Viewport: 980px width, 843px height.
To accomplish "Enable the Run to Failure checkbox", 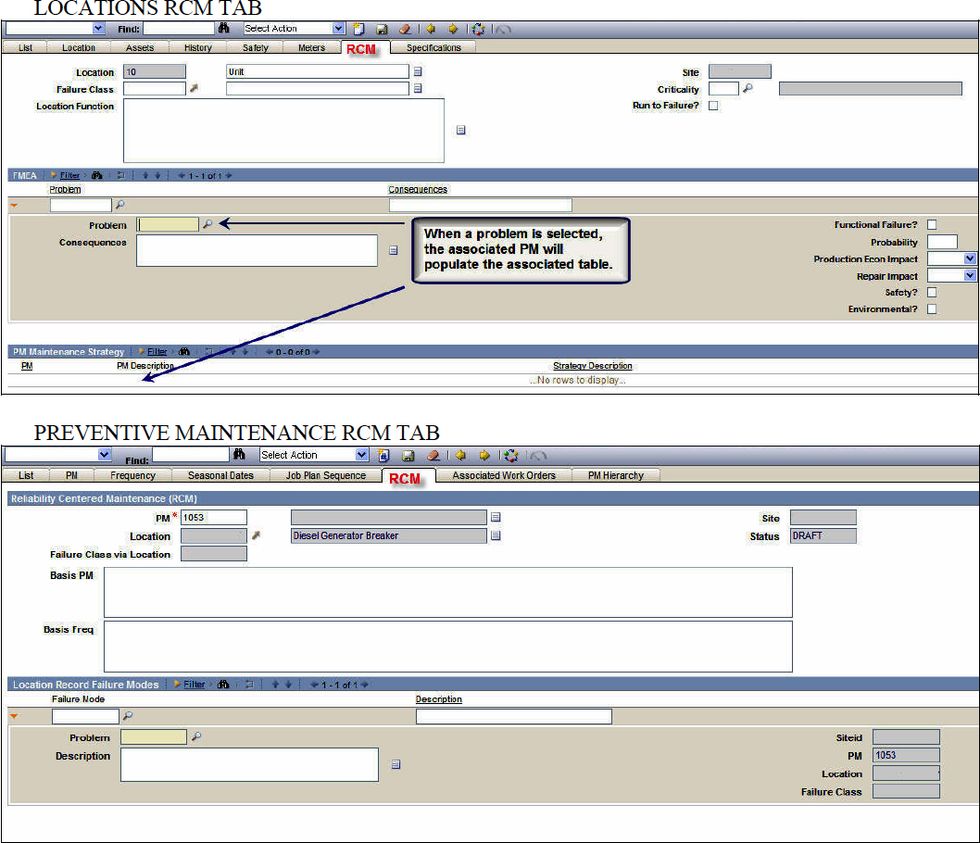I will click(712, 106).
